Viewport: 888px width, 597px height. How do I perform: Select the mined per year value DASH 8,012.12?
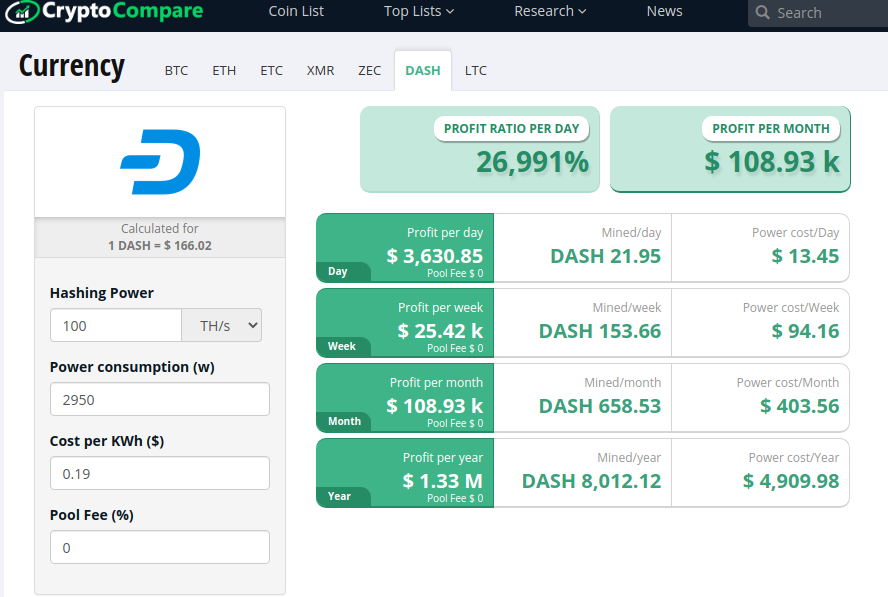[x=591, y=481]
